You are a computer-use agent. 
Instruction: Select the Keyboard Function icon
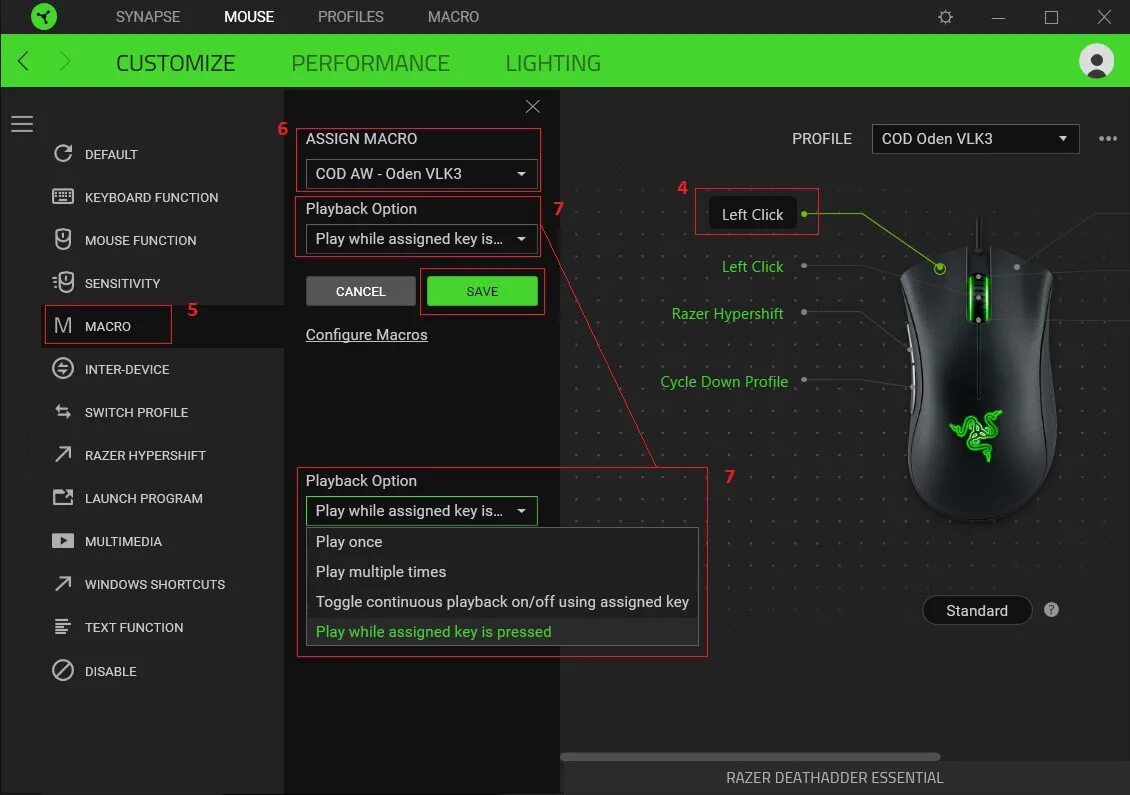pyautogui.click(x=63, y=197)
